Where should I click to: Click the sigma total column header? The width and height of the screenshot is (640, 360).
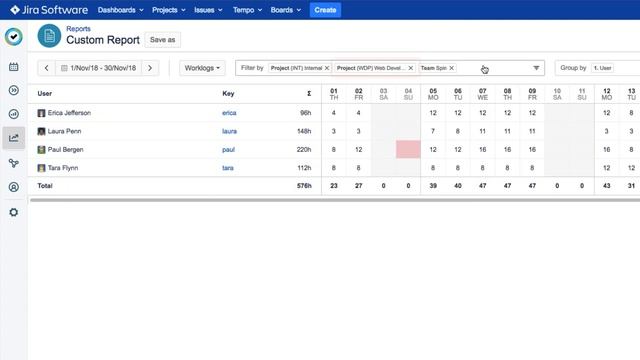pos(309,94)
